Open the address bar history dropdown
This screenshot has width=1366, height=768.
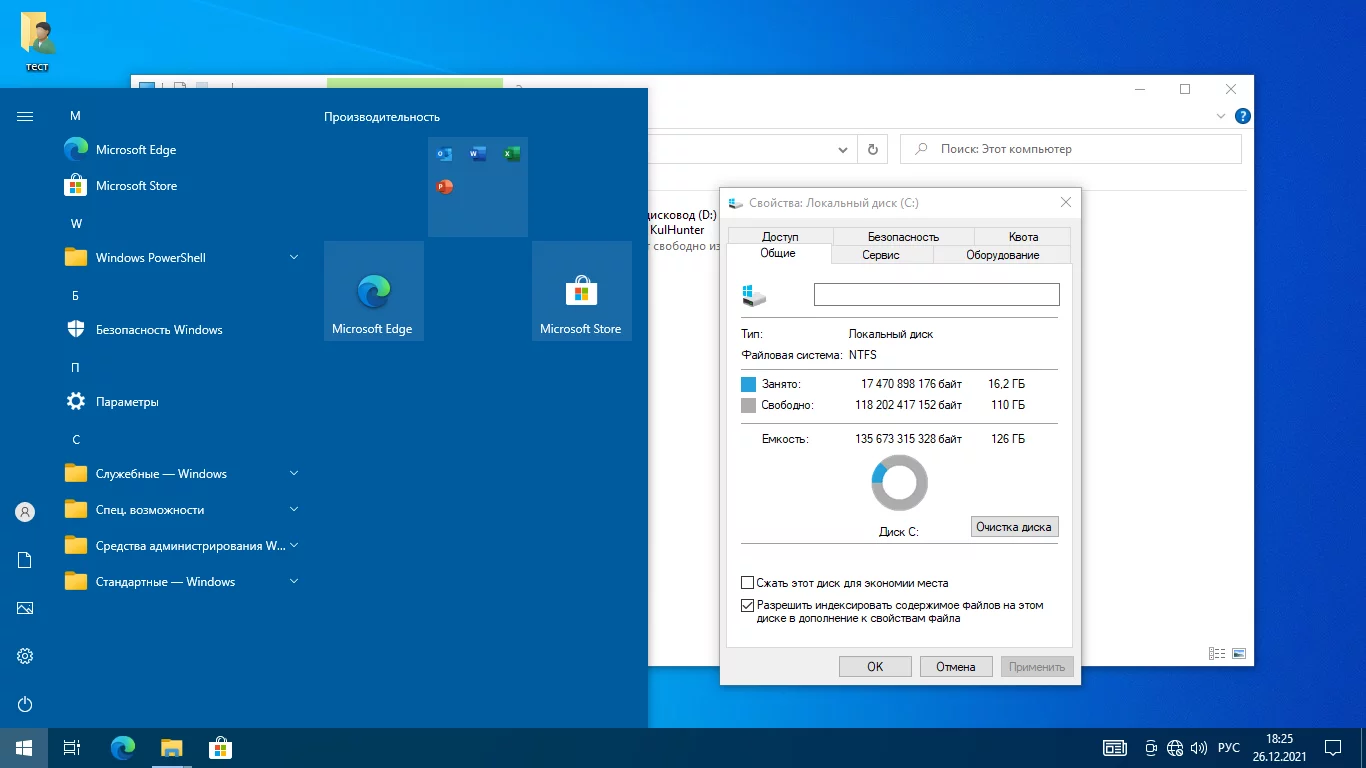843,149
